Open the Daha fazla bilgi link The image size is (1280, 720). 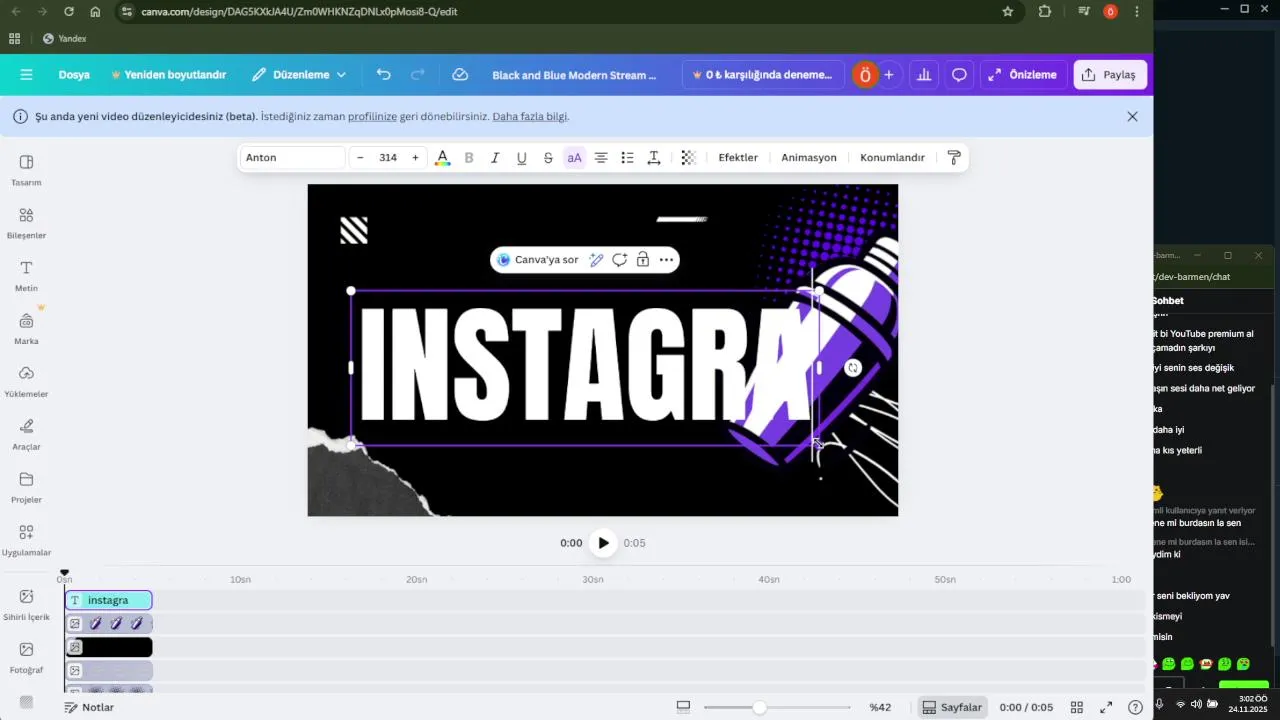point(530,116)
